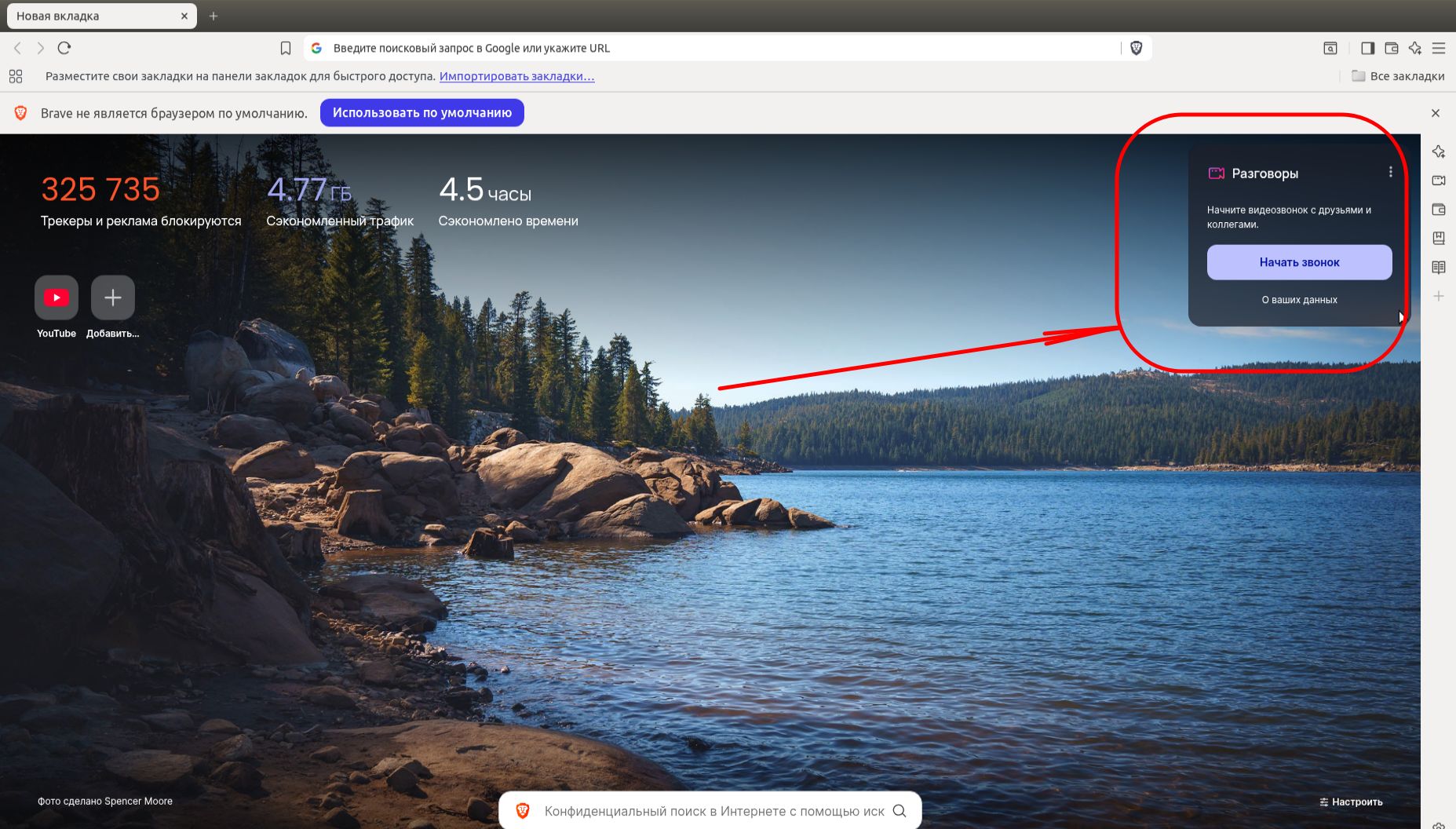Close the Новая вкладка tab
Image resolution: width=1456 pixels, height=829 pixels.
click(184, 16)
